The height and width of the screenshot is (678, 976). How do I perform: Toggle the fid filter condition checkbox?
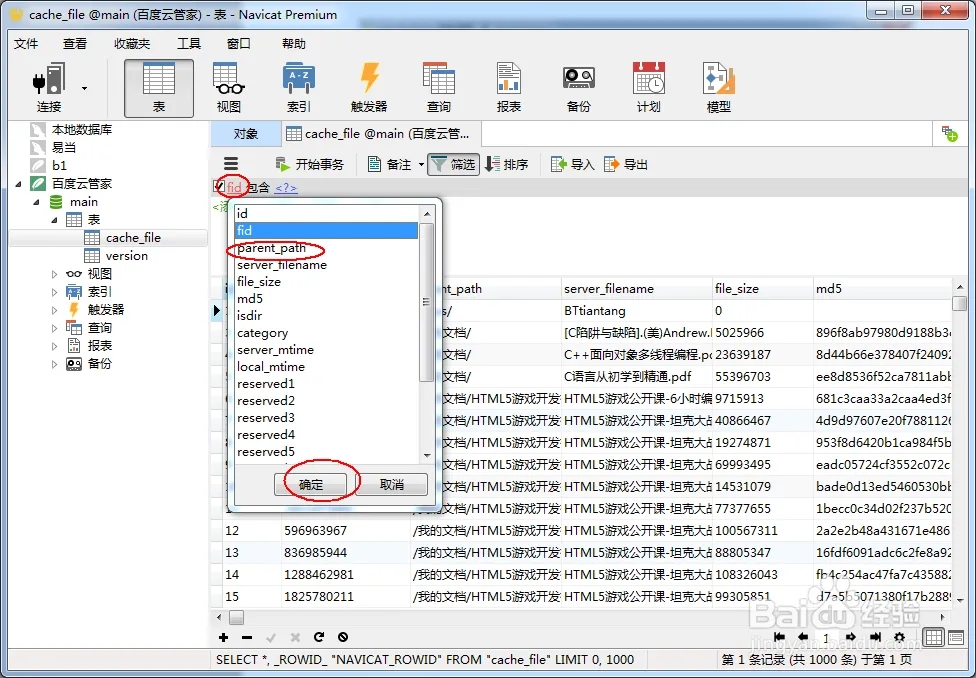(x=219, y=186)
